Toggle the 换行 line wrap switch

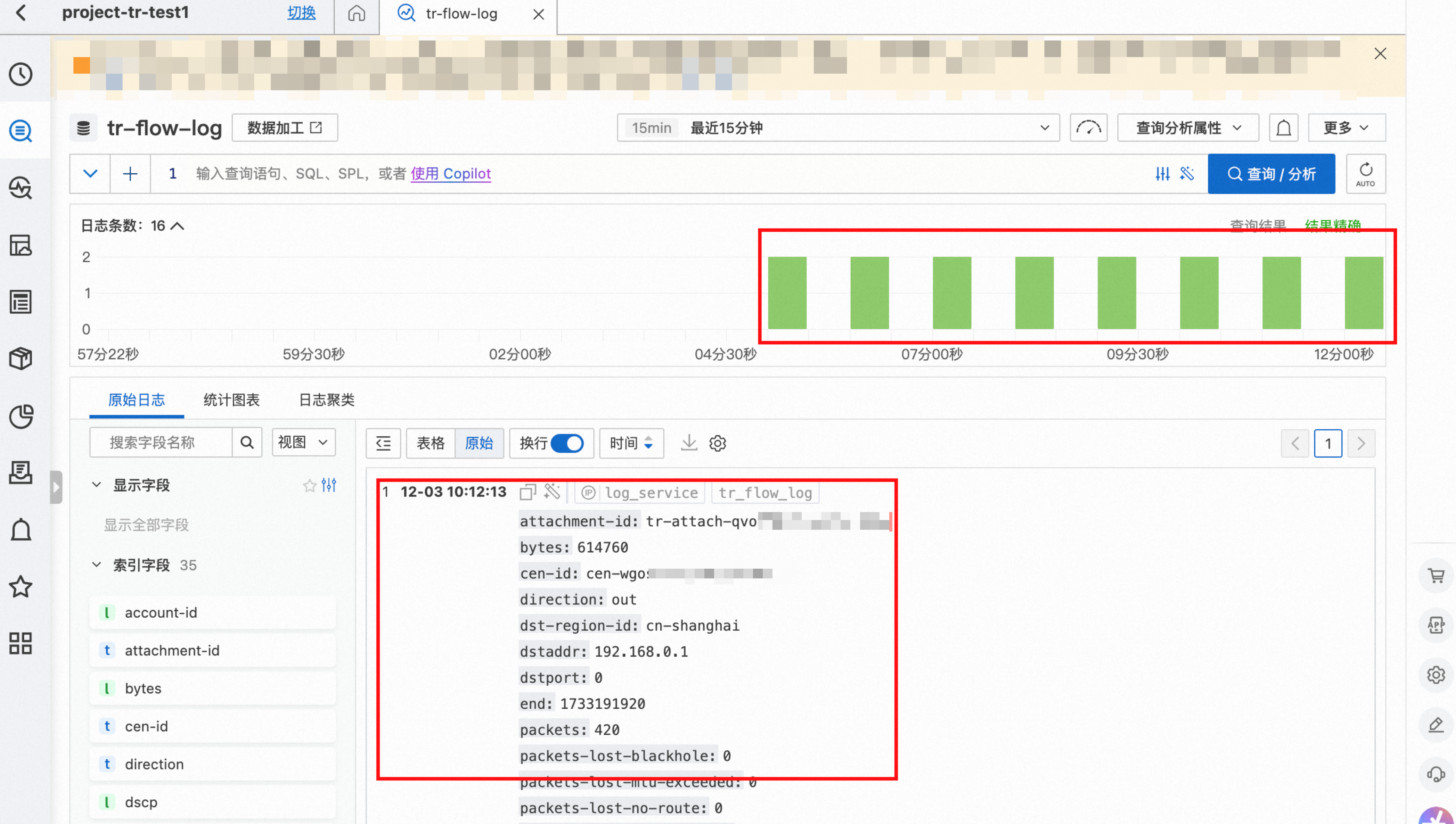567,443
